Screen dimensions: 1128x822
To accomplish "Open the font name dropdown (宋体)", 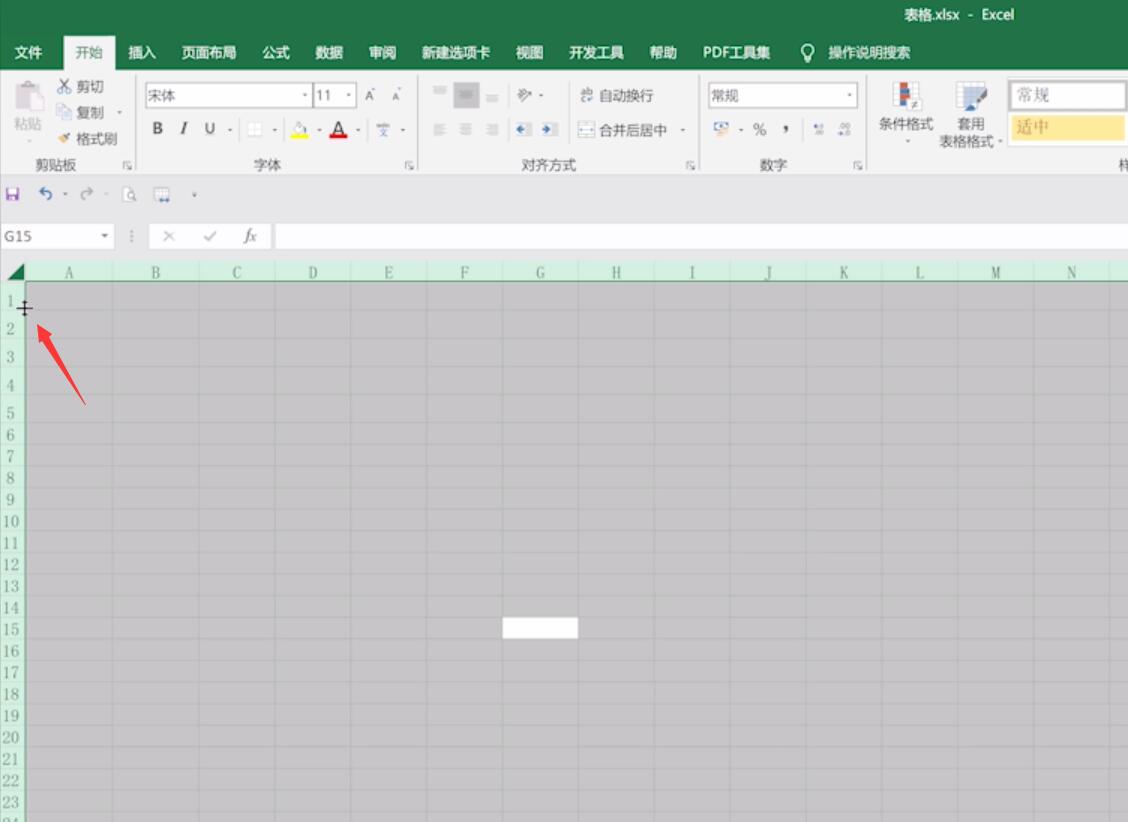I will point(304,95).
